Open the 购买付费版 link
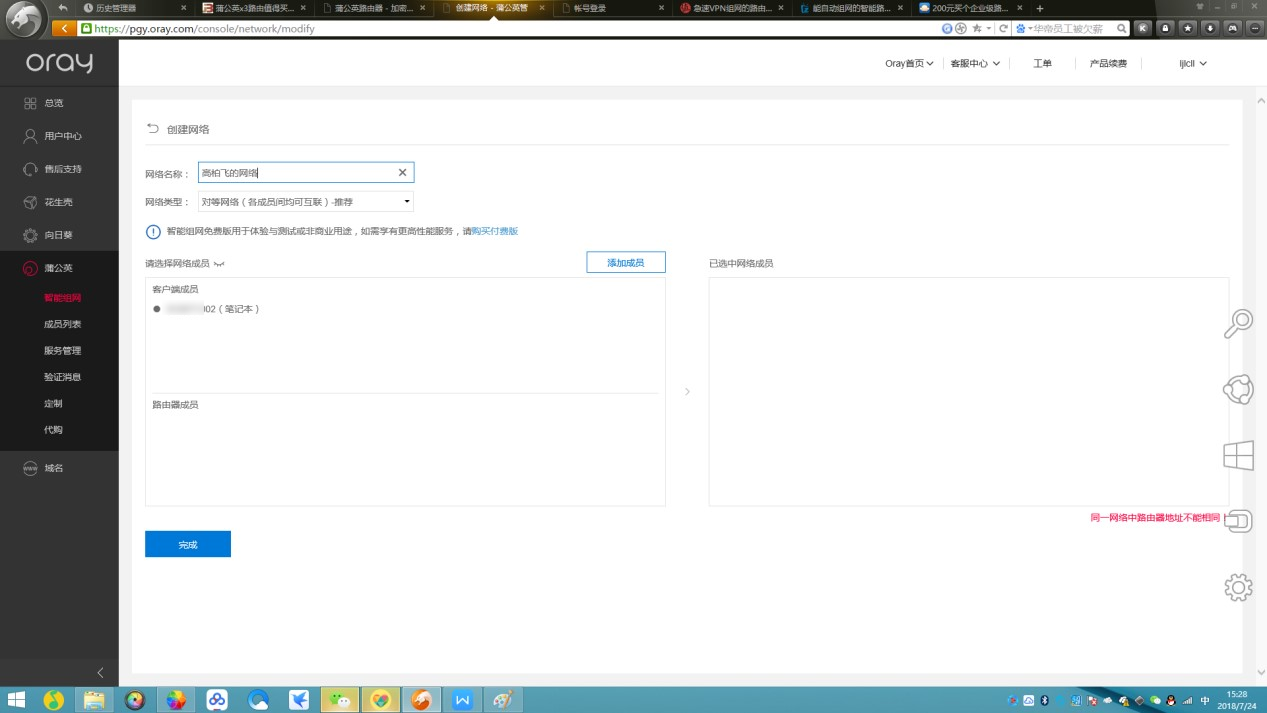Screen dimensions: 1267x713 pyautogui.click(x=495, y=231)
